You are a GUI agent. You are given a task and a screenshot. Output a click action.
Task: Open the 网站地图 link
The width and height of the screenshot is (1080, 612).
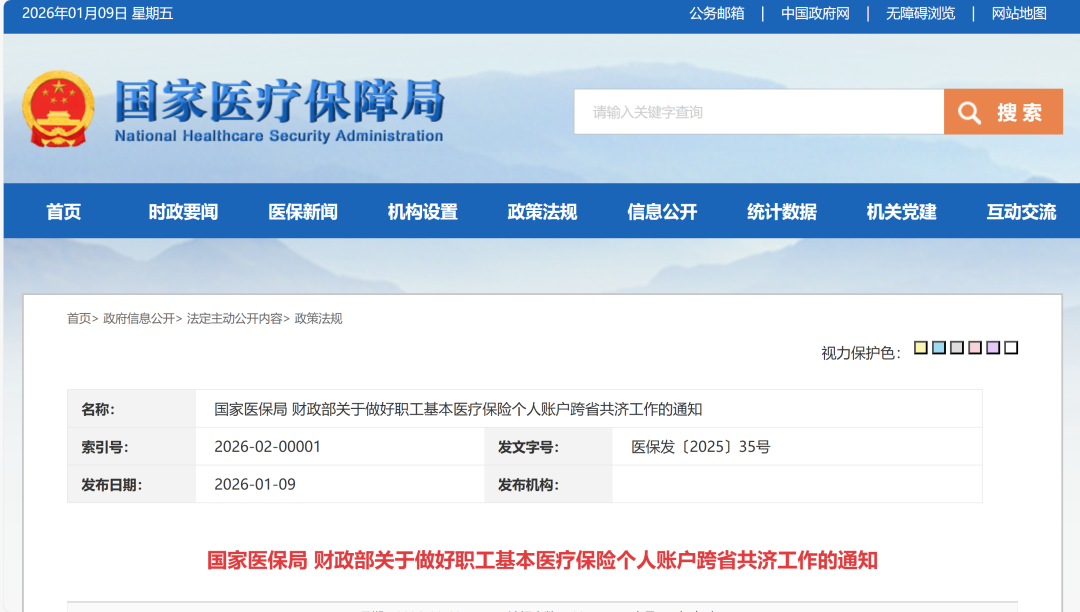click(x=1019, y=13)
